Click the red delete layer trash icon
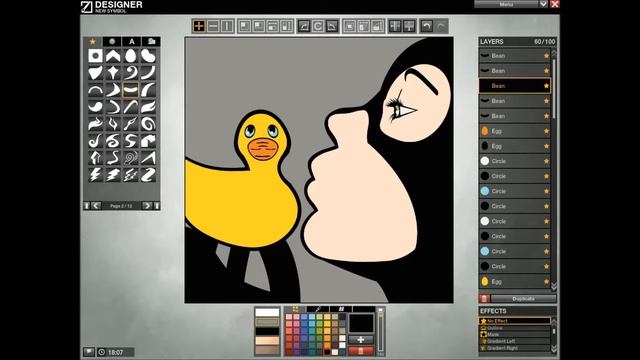640x360 pixels. [x=484, y=299]
